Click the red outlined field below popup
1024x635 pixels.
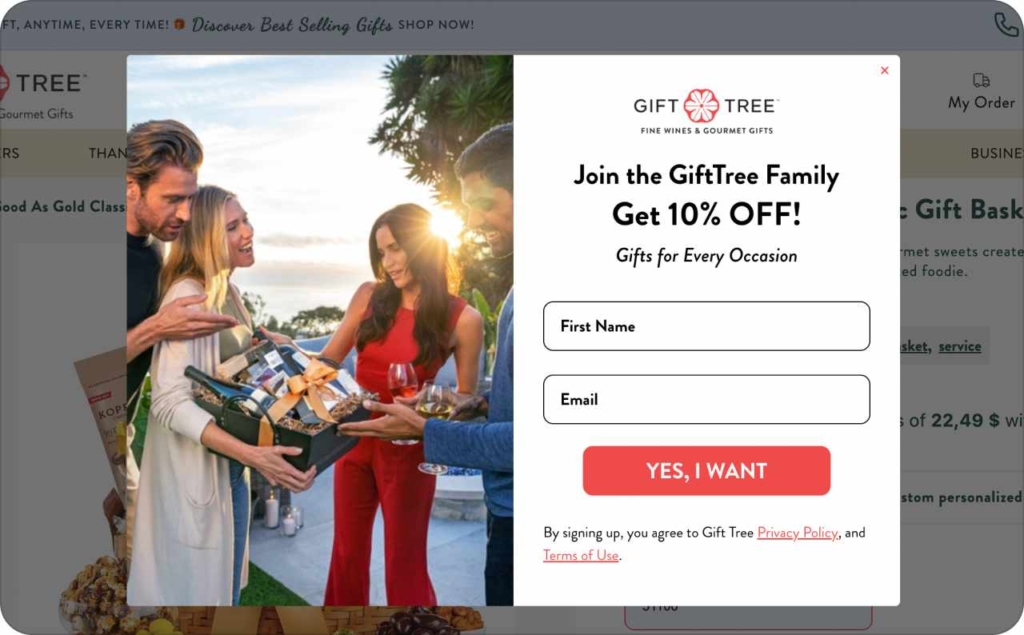tap(748, 617)
